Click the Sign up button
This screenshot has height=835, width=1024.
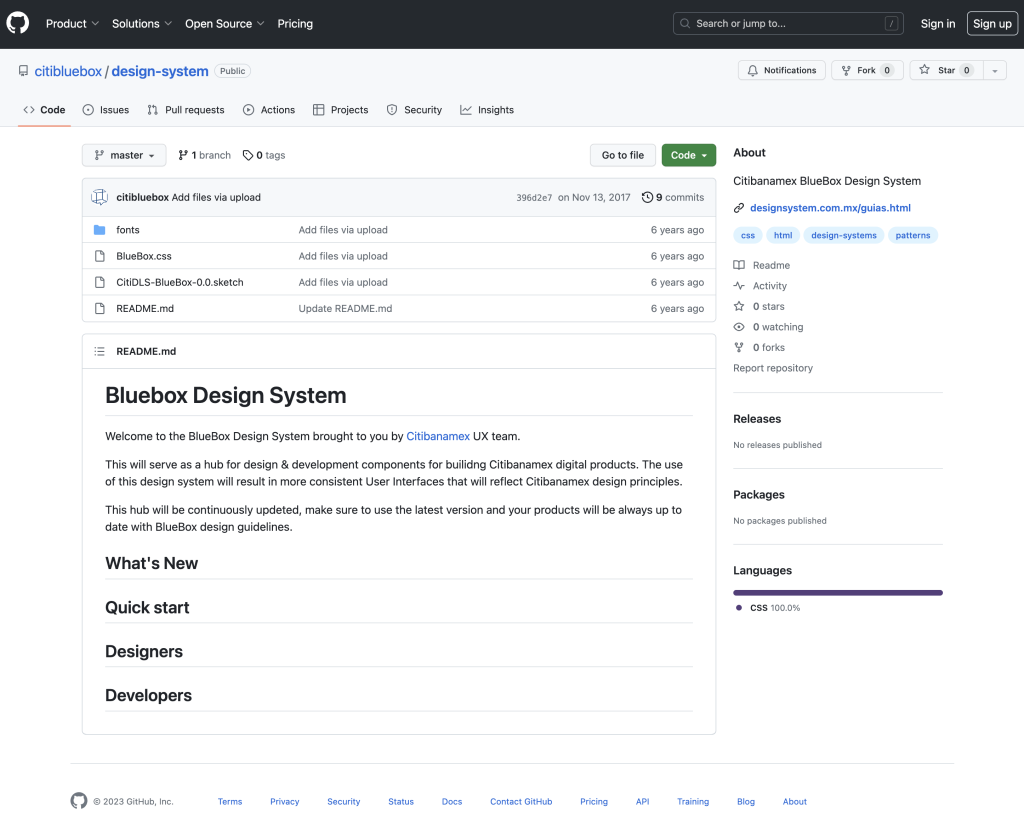tap(992, 24)
